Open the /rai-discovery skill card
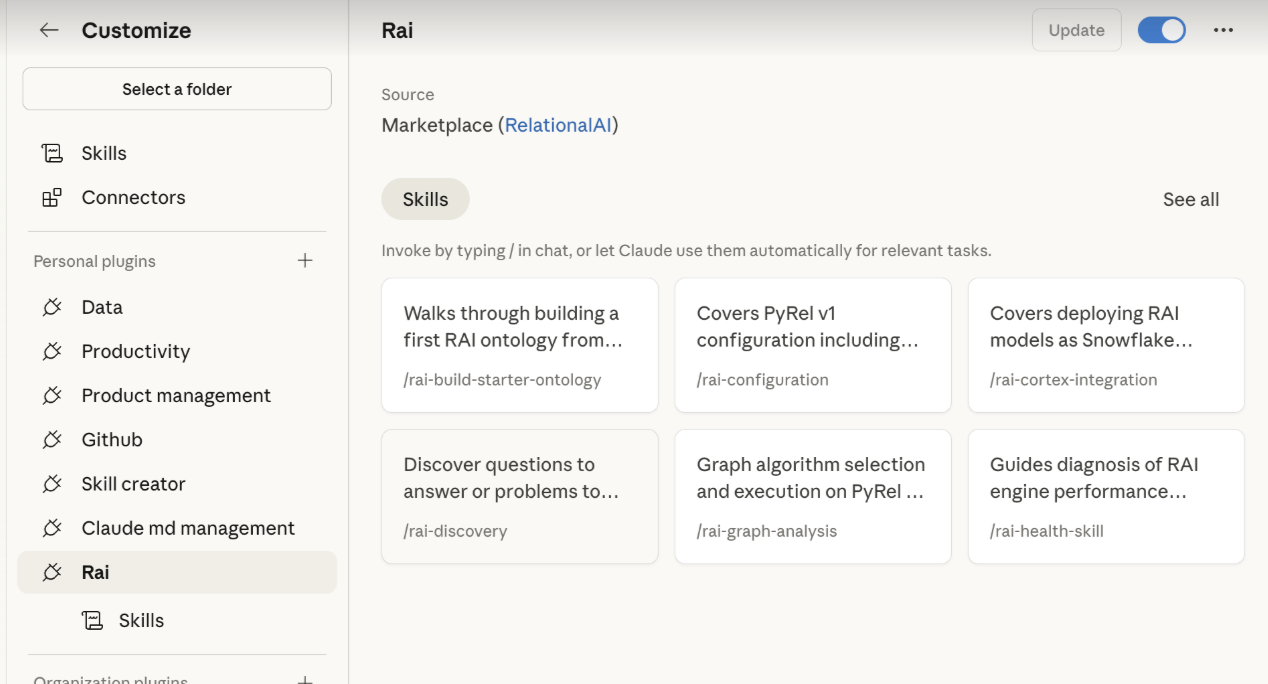The image size is (1268, 684). 519,496
